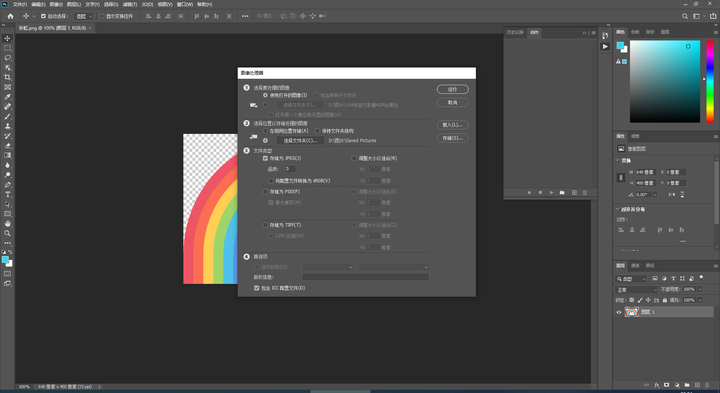Select the Clone Stamp tool
Viewport: 720px width, 393px height.
pos(7,126)
